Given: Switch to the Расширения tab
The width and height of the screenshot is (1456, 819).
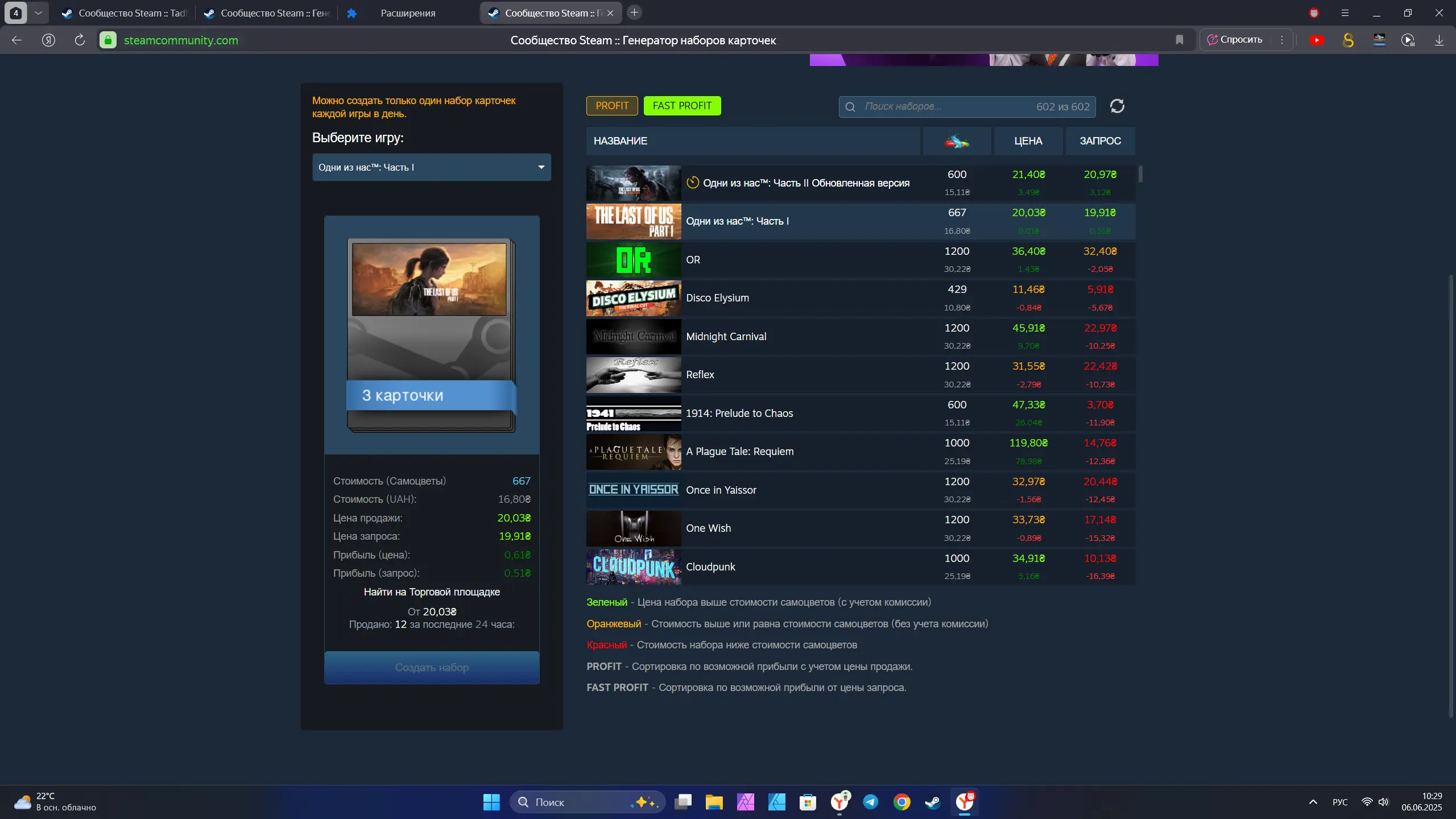Looking at the screenshot, I should click(408, 13).
